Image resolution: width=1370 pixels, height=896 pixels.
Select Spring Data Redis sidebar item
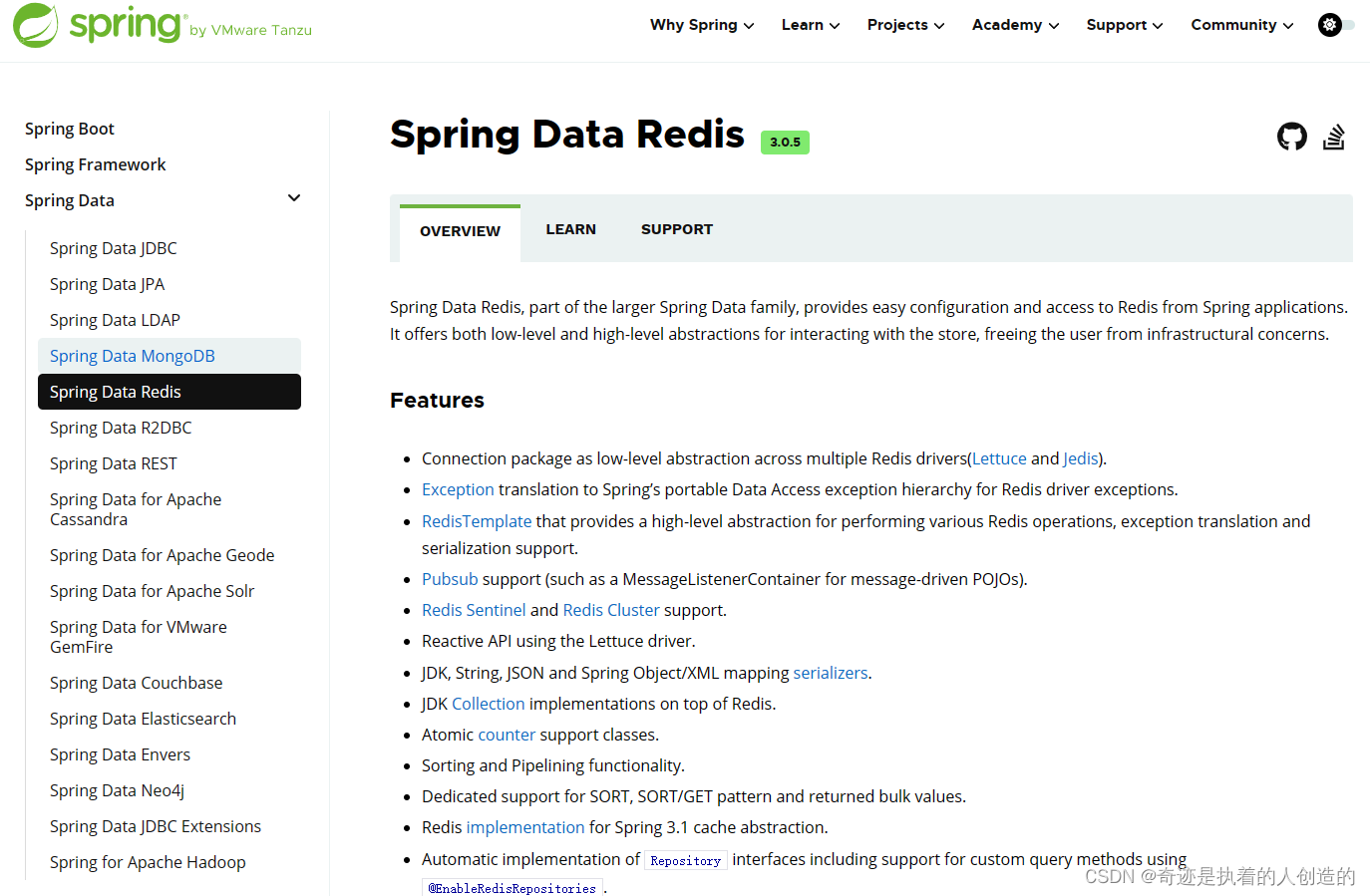coord(170,392)
